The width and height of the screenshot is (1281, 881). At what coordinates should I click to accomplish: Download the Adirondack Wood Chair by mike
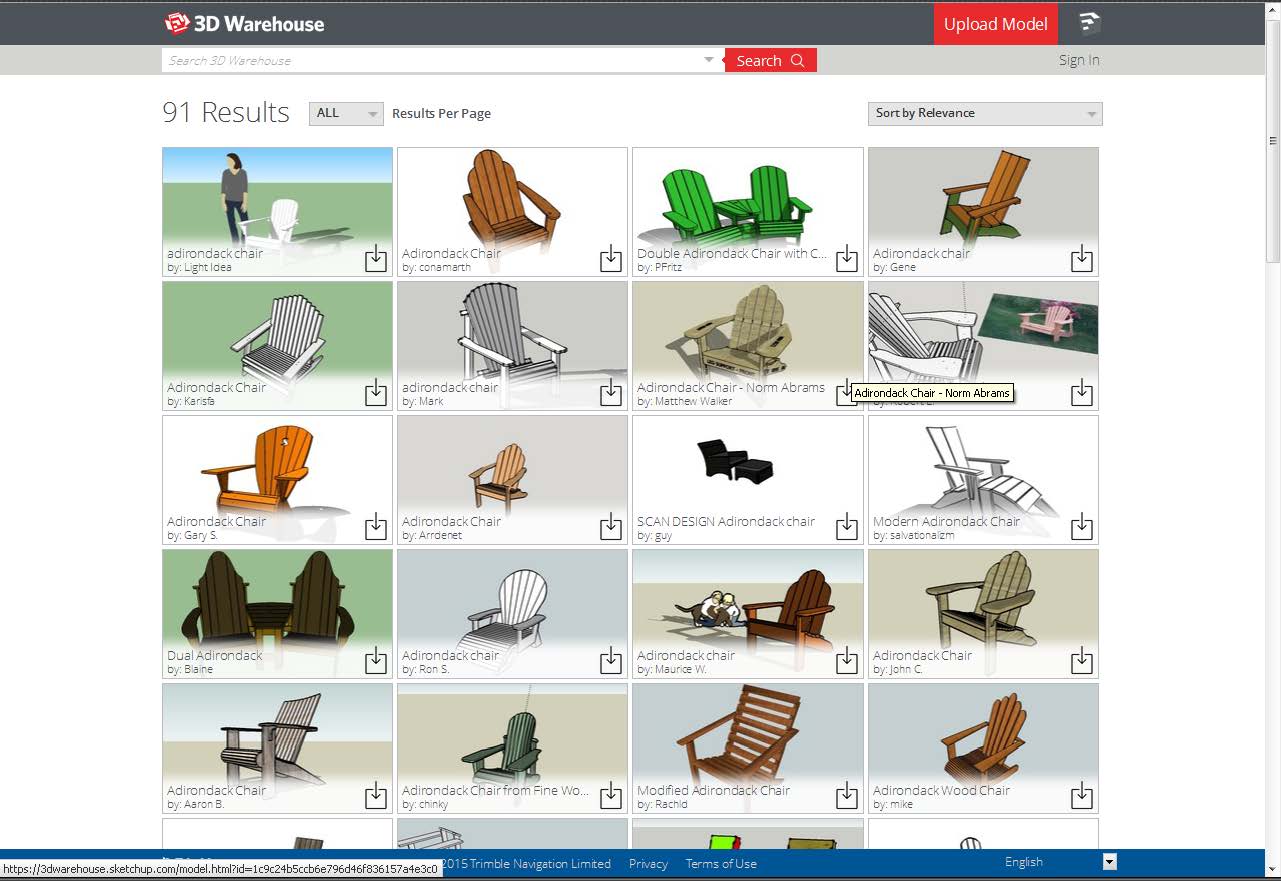pos(1081,796)
